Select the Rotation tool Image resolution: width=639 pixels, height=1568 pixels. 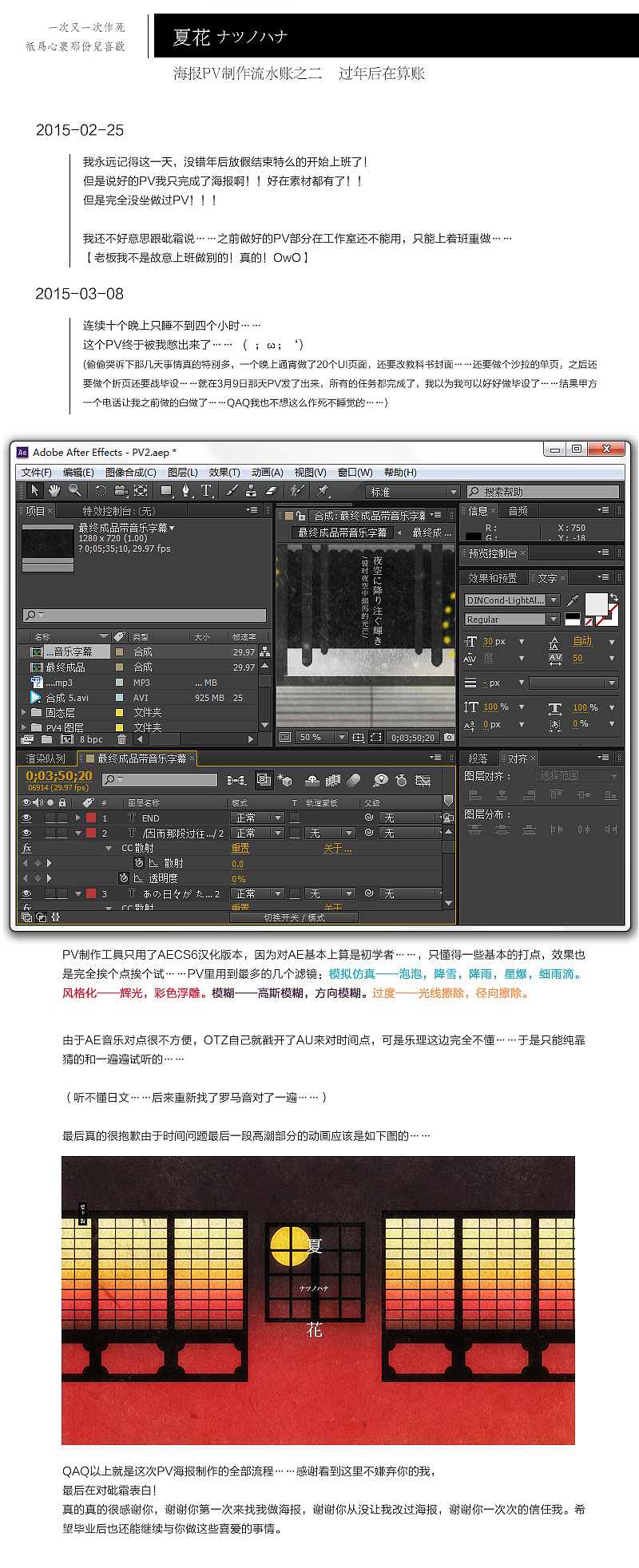(101, 491)
